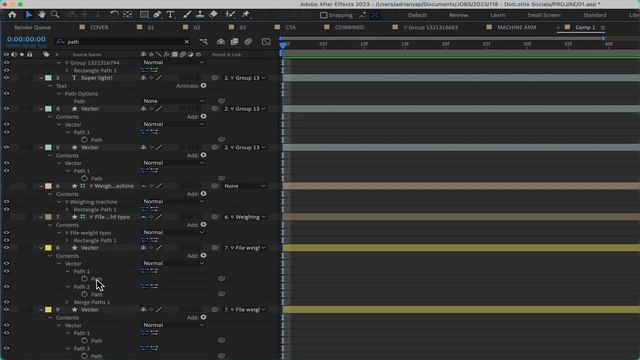
Task: Open the '6. Weighing' parent dropdown on layer 7
Action: point(244,217)
